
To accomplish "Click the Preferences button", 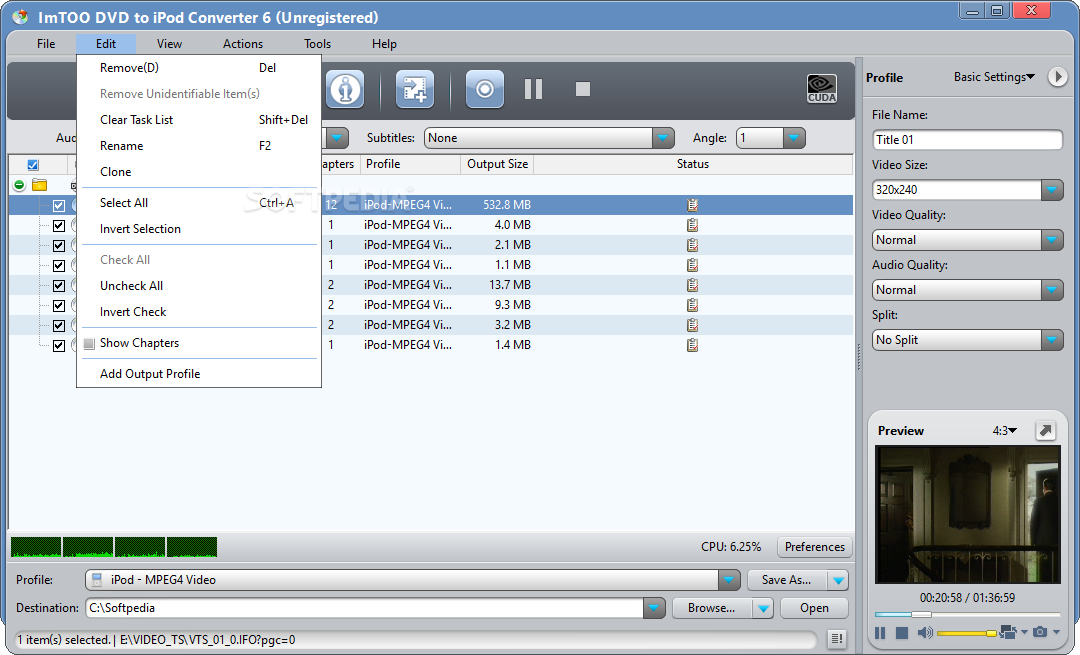I will (x=815, y=547).
